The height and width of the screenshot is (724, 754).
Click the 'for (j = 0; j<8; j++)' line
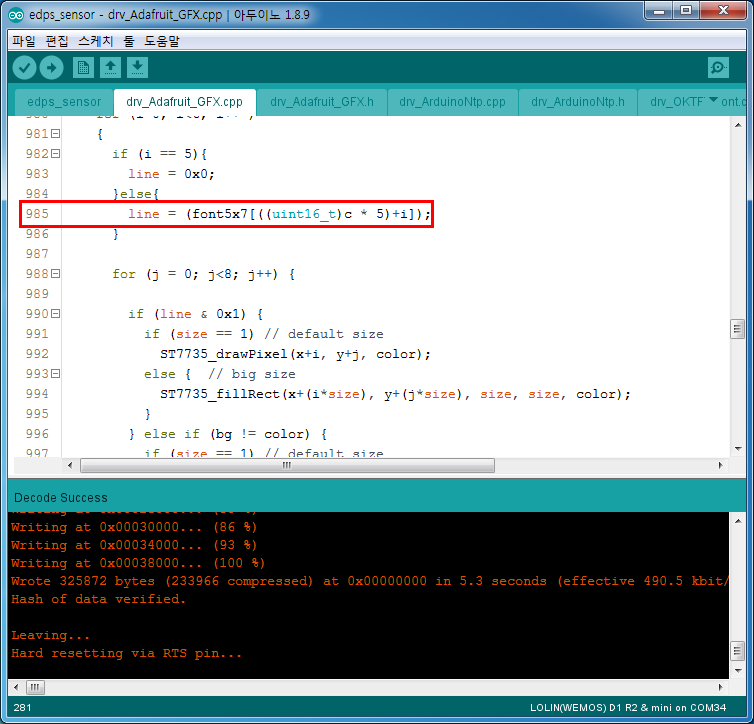pos(203,274)
